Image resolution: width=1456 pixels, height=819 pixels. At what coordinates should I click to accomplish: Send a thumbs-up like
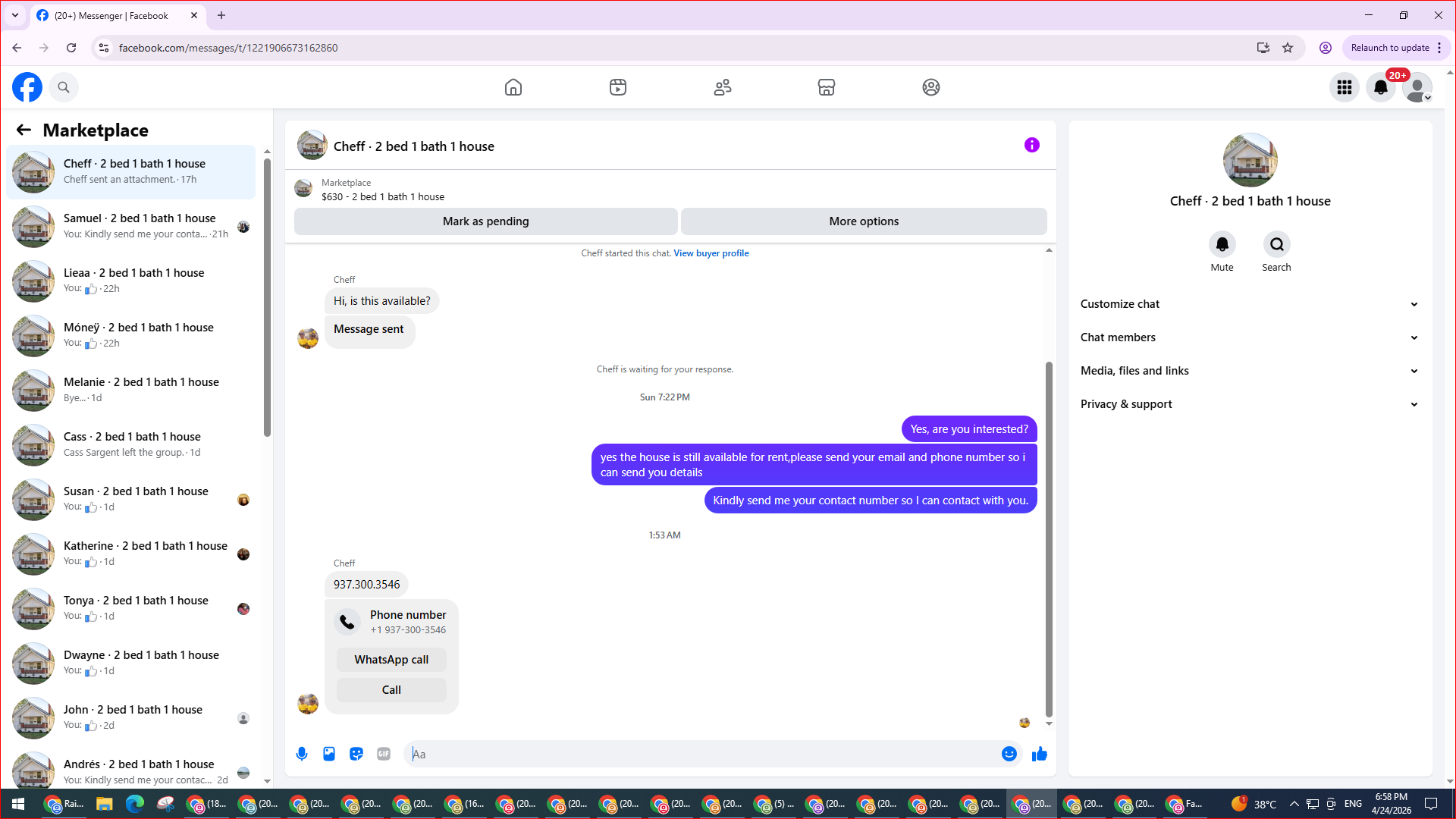tap(1040, 754)
